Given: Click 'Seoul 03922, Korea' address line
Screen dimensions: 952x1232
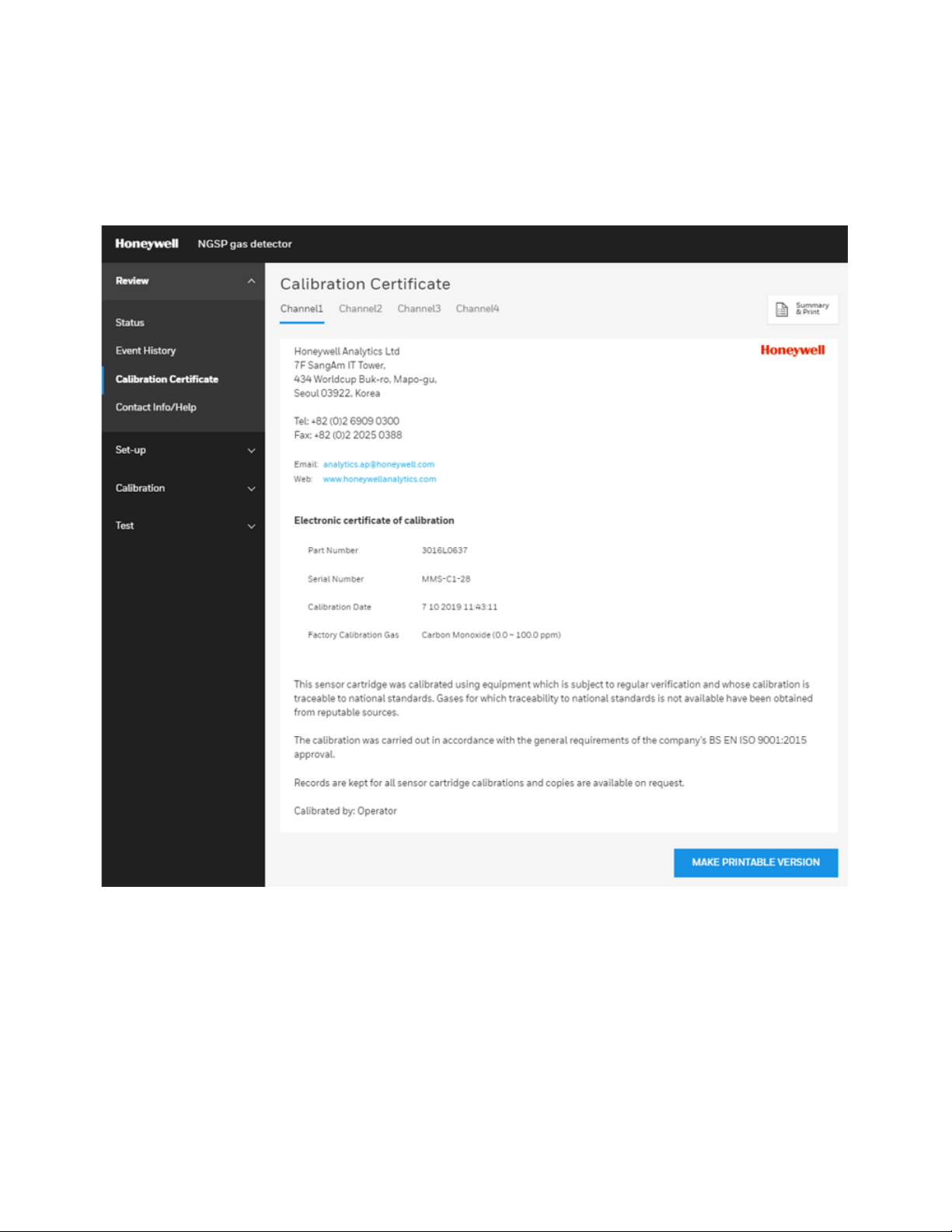Looking at the screenshot, I should tap(337, 393).
